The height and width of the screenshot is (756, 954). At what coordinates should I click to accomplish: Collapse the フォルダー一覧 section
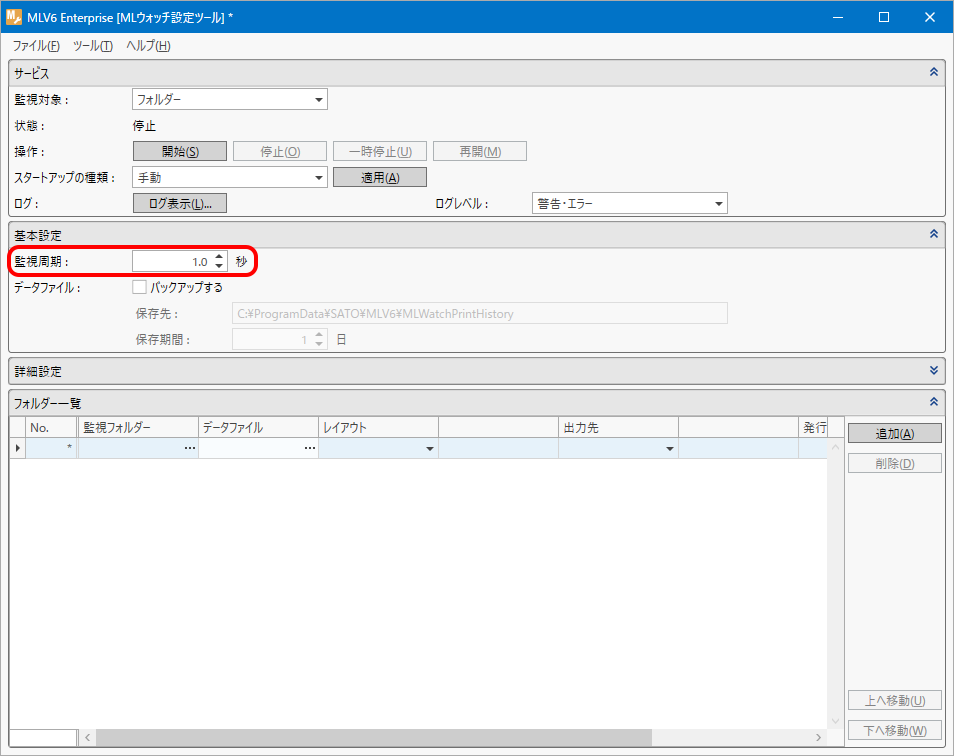(933, 402)
